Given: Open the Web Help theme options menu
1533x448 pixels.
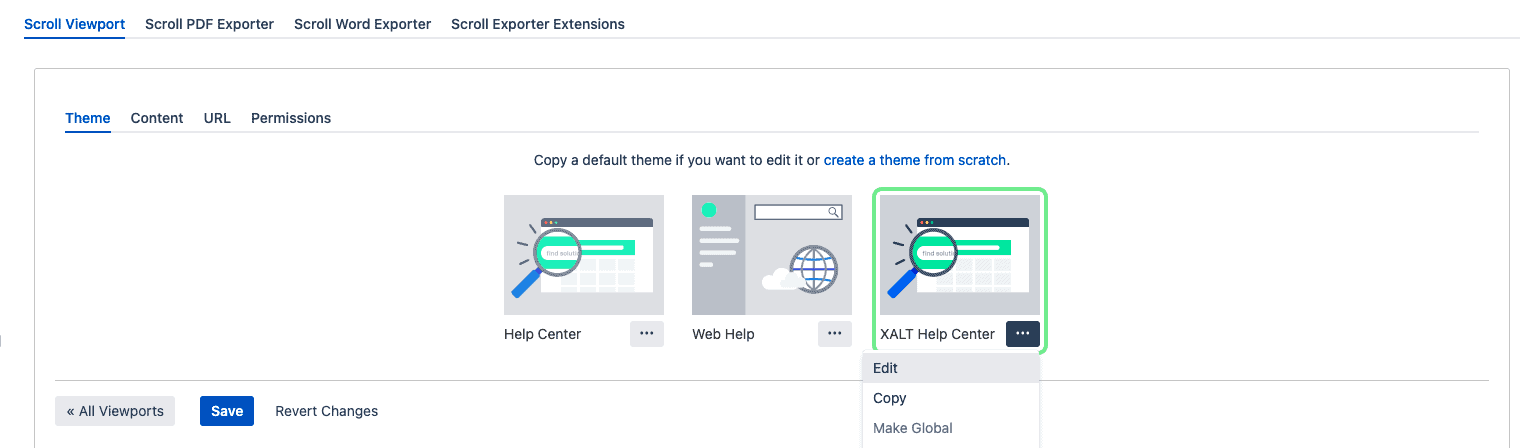Looking at the screenshot, I should tap(835, 334).
